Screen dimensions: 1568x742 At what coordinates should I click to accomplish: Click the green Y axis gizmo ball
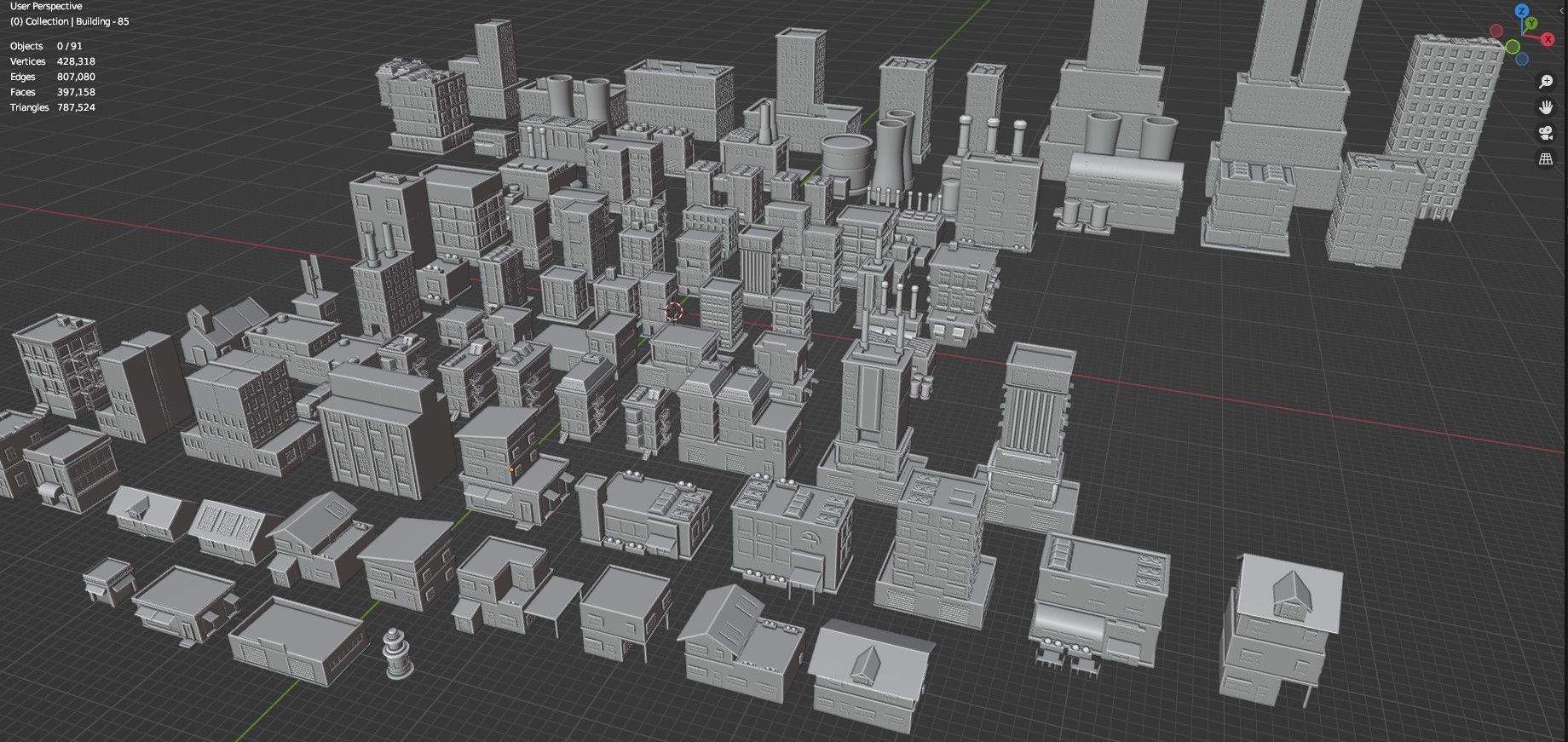1531,23
